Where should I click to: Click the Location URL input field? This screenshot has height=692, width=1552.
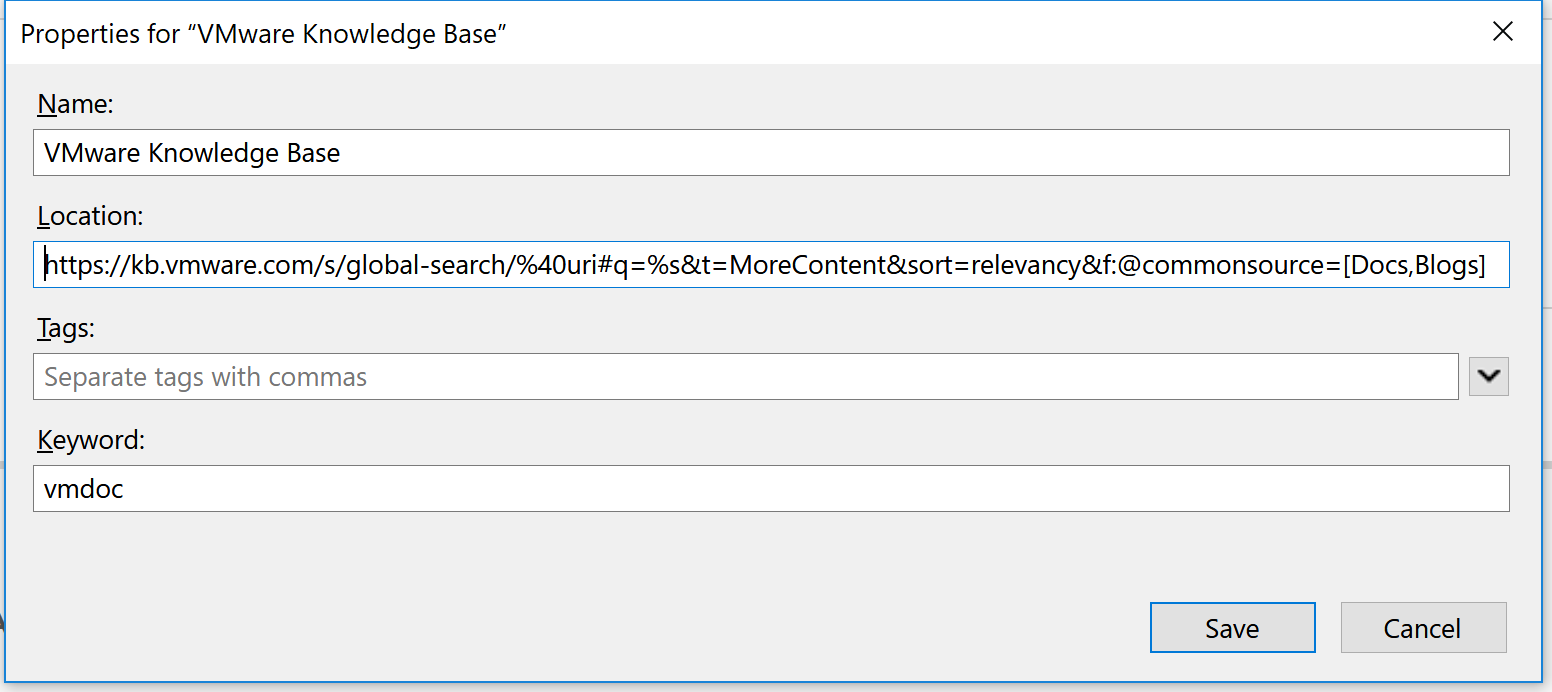click(x=771, y=265)
